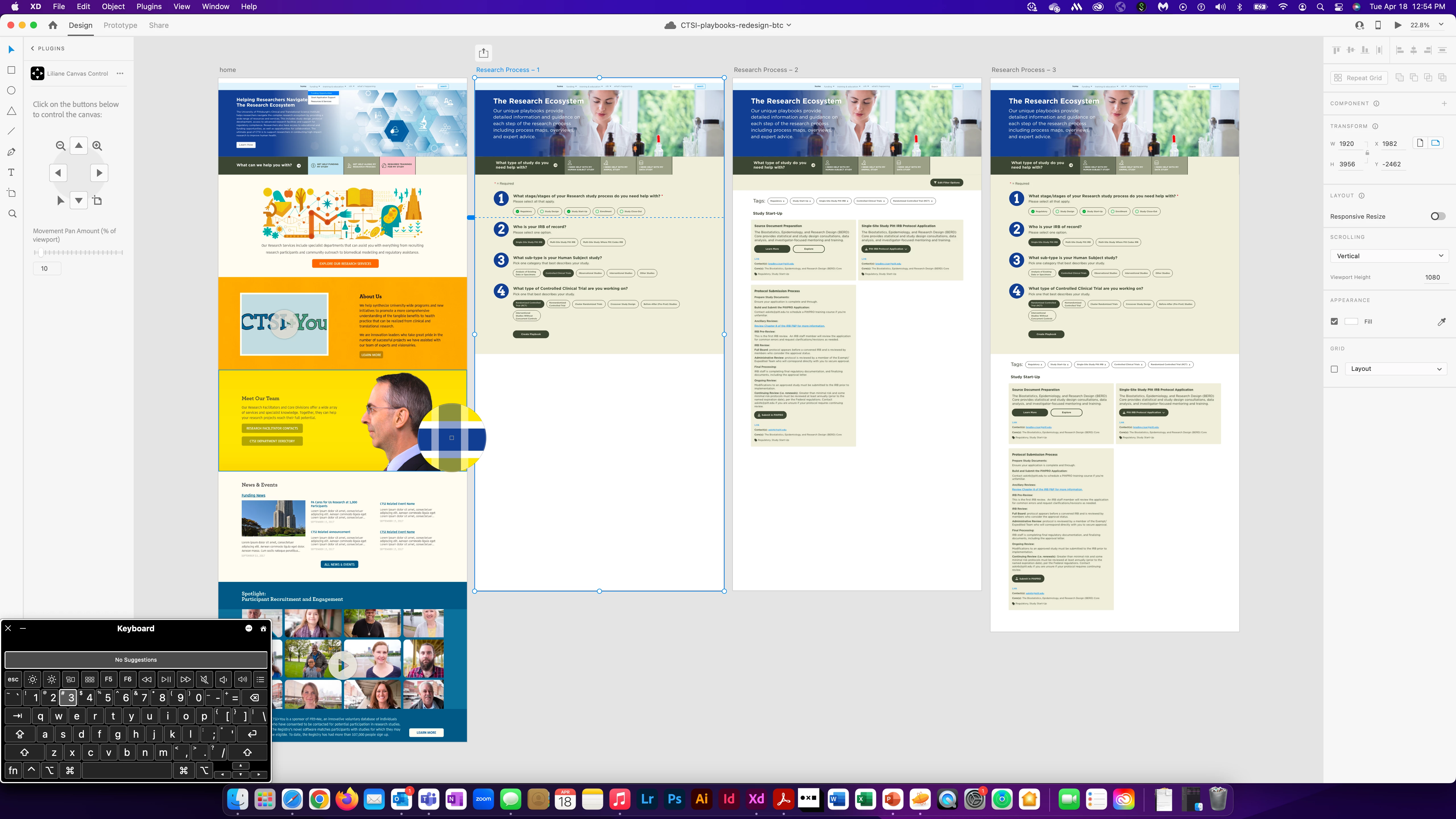Switch to the Prototype tab
The height and width of the screenshot is (819, 1456).
coord(120,25)
